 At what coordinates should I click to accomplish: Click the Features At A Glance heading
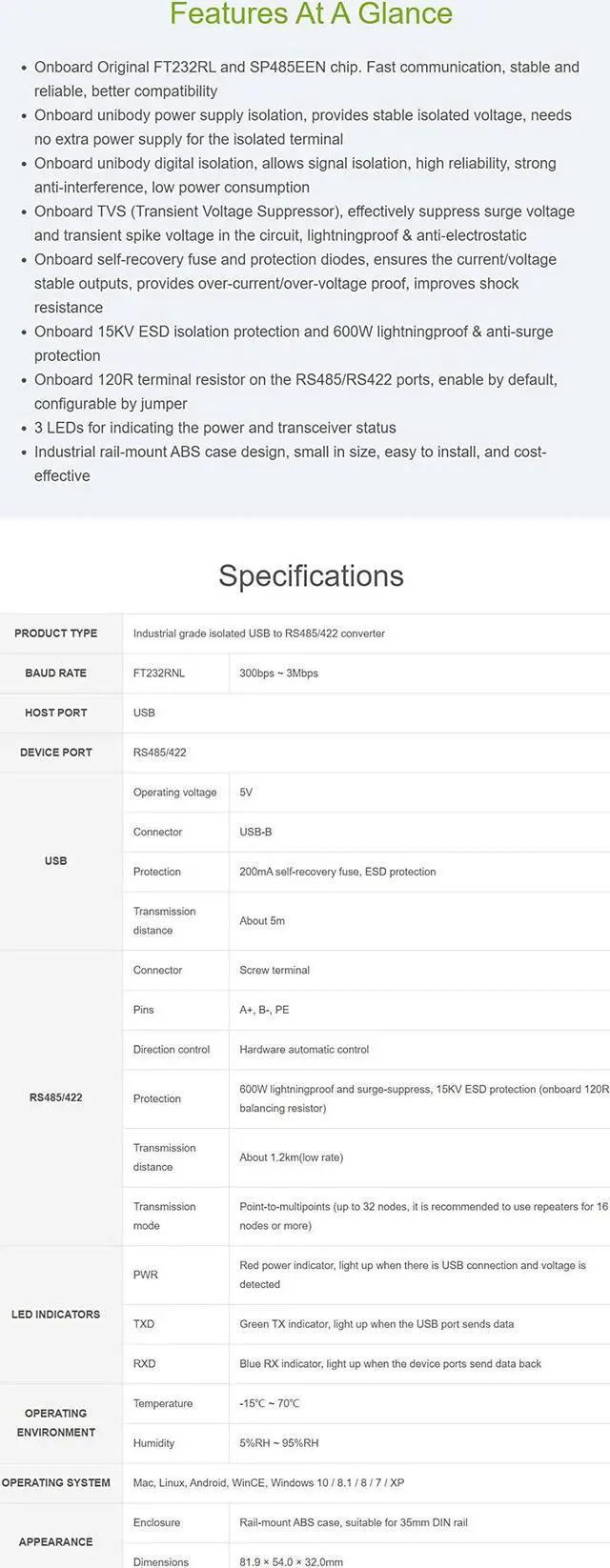point(311,15)
